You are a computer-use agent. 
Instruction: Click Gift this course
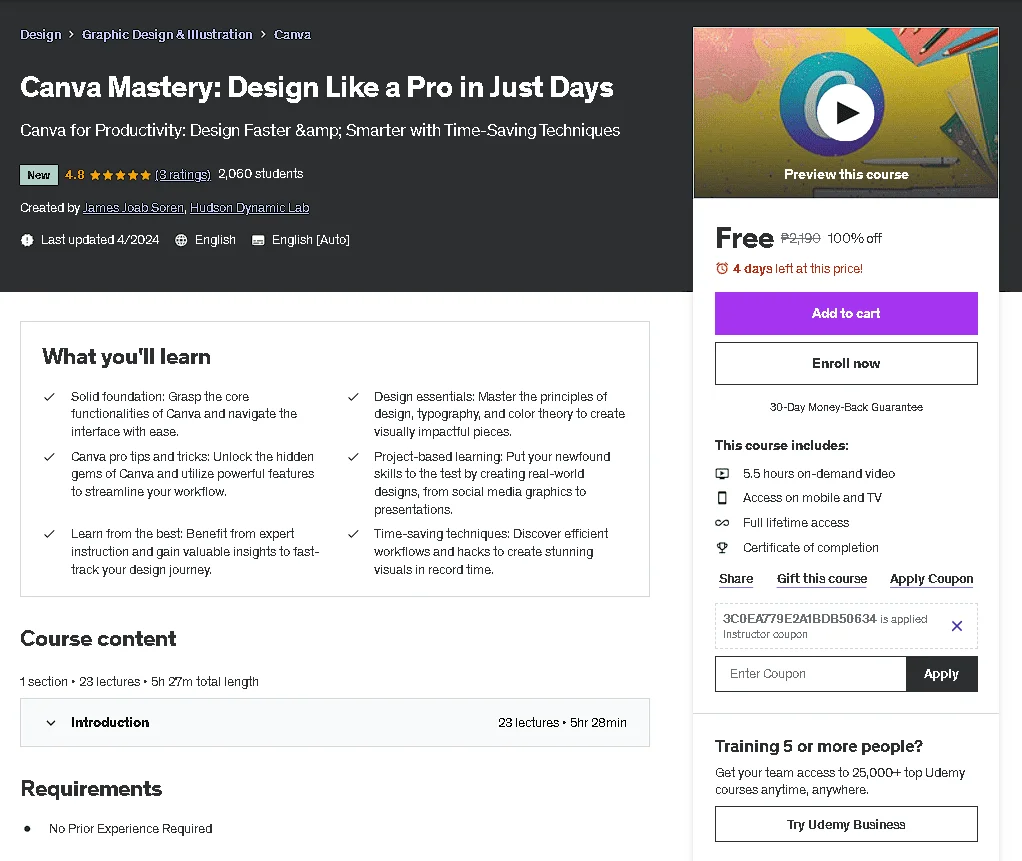pyautogui.click(x=822, y=579)
